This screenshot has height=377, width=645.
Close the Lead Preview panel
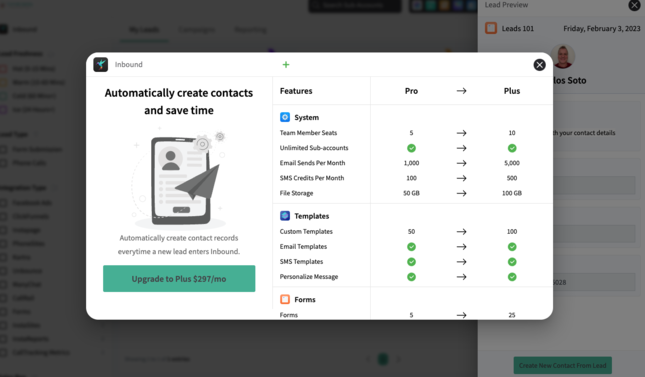click(634, 5)
